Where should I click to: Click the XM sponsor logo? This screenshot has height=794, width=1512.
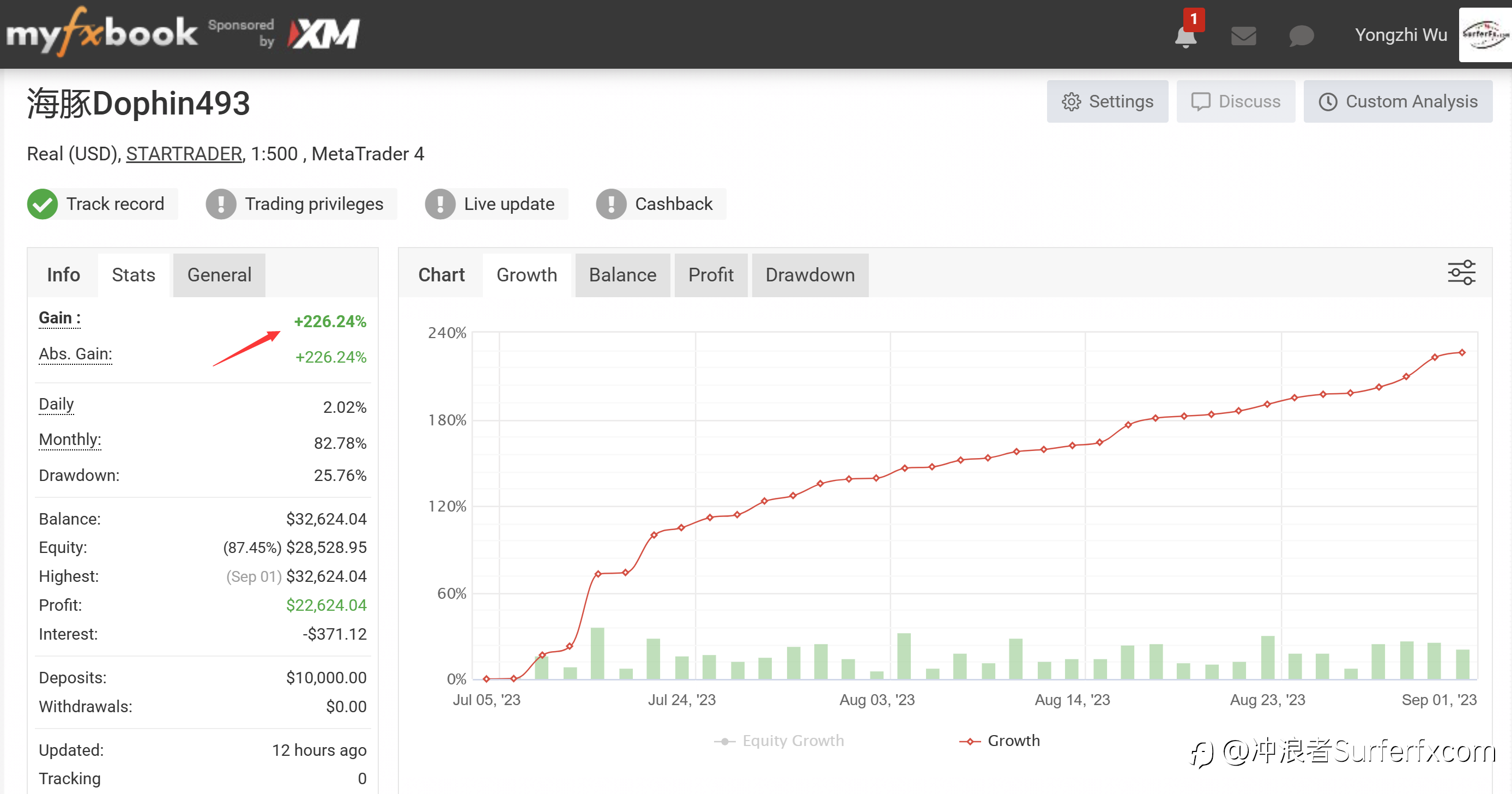coord(324,33)
